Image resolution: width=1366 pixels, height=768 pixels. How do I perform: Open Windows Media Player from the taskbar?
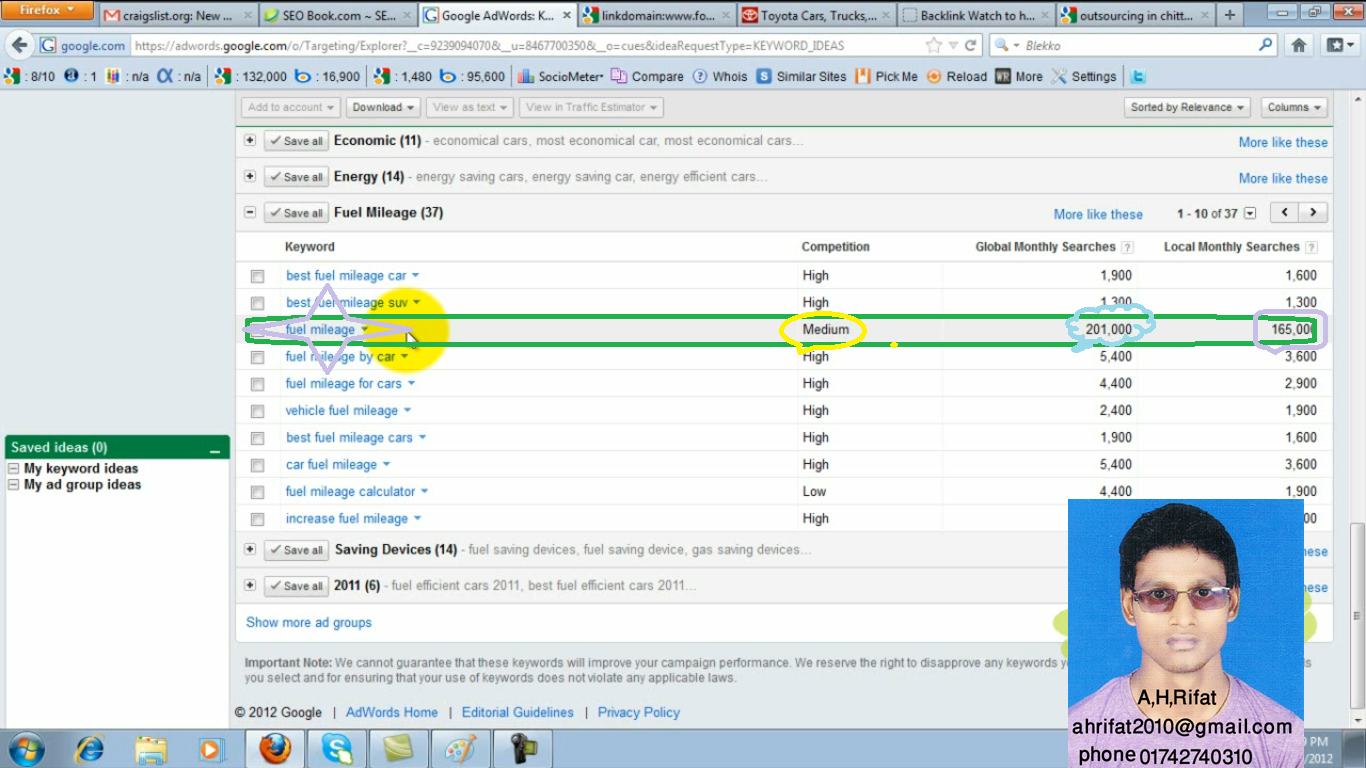[210, 749]
